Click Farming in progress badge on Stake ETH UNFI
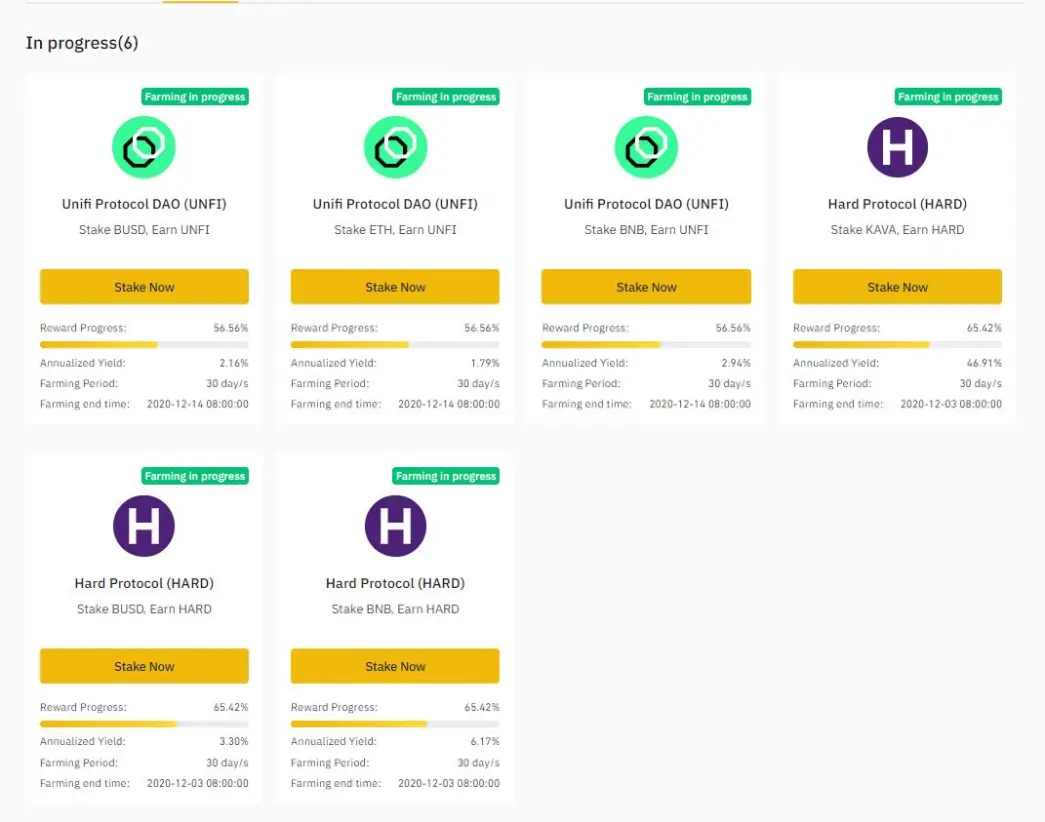The width and height of the screenshot is (1045, 822). pos(446,97)
